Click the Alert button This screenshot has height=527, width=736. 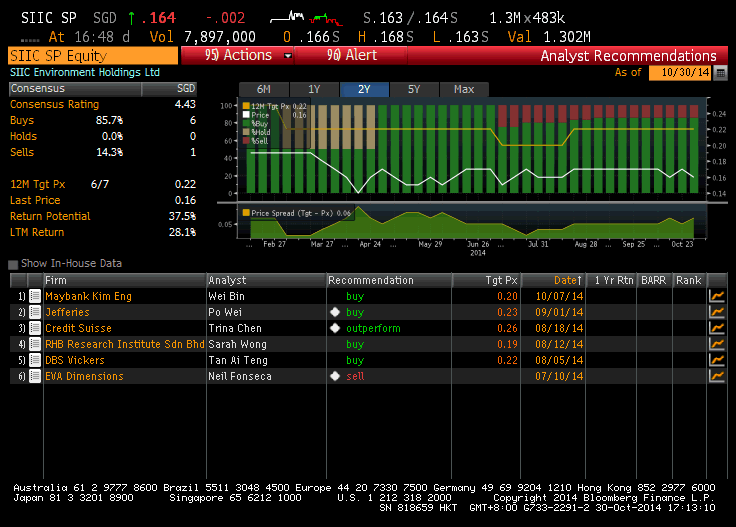coord(352,56)
